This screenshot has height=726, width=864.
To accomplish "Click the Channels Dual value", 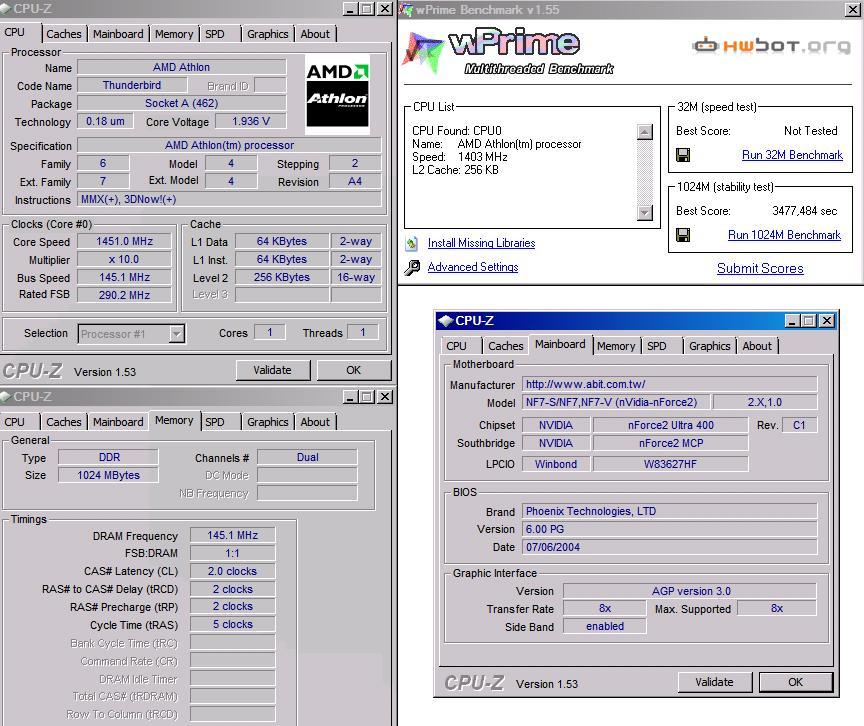I will (x=307, y=457).
